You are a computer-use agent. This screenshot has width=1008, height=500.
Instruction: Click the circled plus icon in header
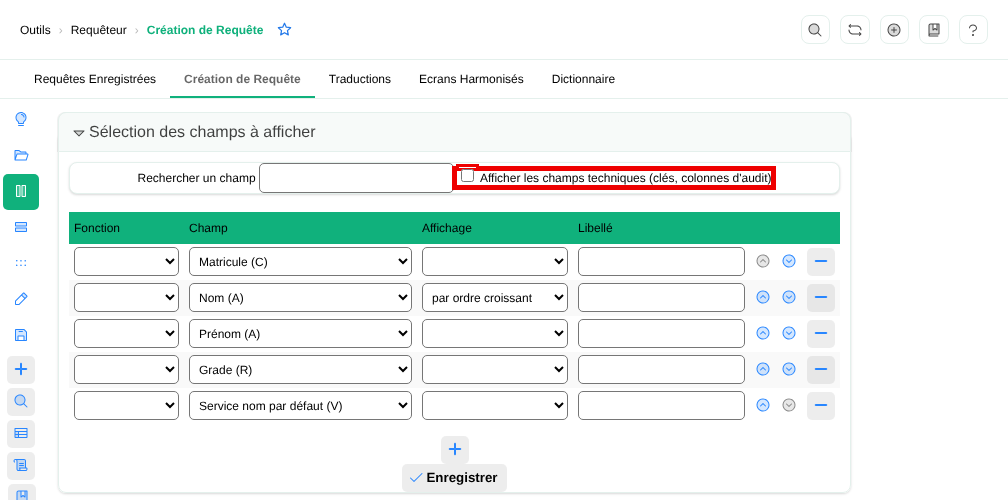click(x=894, y=30)
